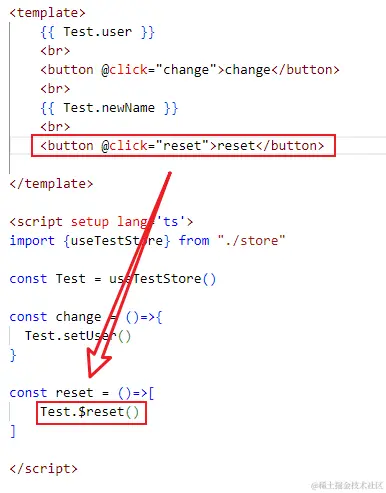Select the Test.newName interpolation line

[109, 108]
